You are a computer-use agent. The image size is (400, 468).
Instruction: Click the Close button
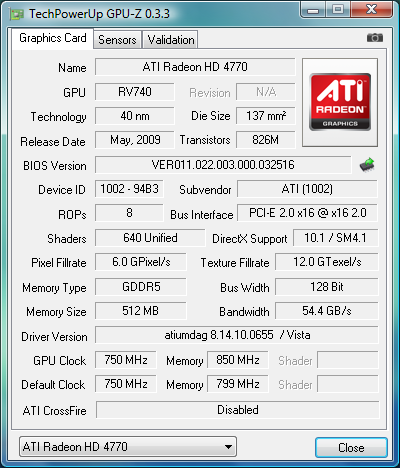point(351,447)
